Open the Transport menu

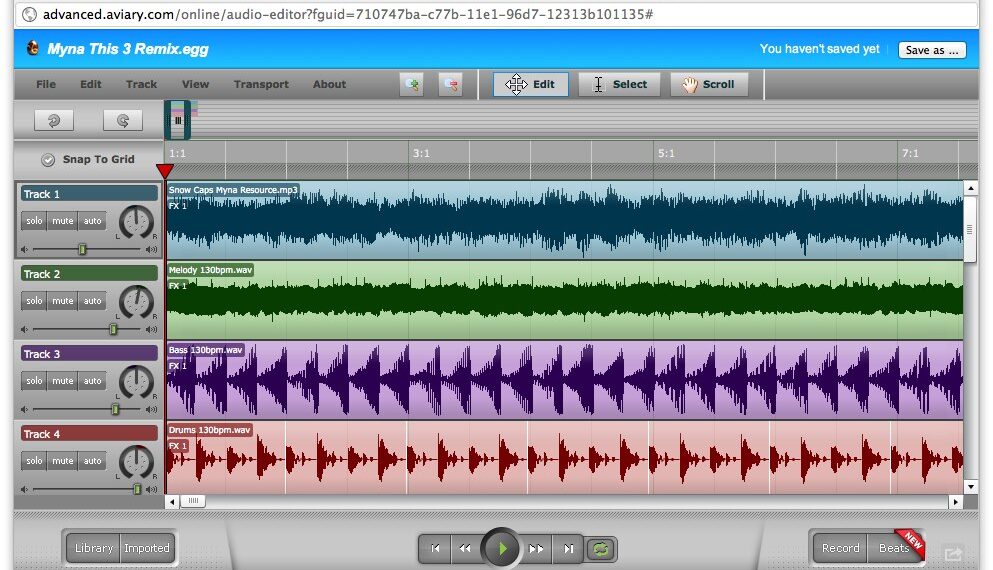[261, 85]
